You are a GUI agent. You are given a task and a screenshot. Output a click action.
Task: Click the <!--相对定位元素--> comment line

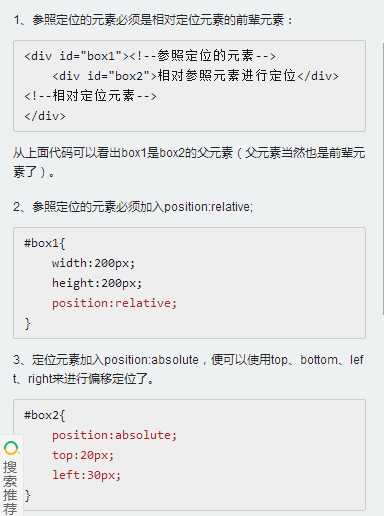(x=90, y=96)
